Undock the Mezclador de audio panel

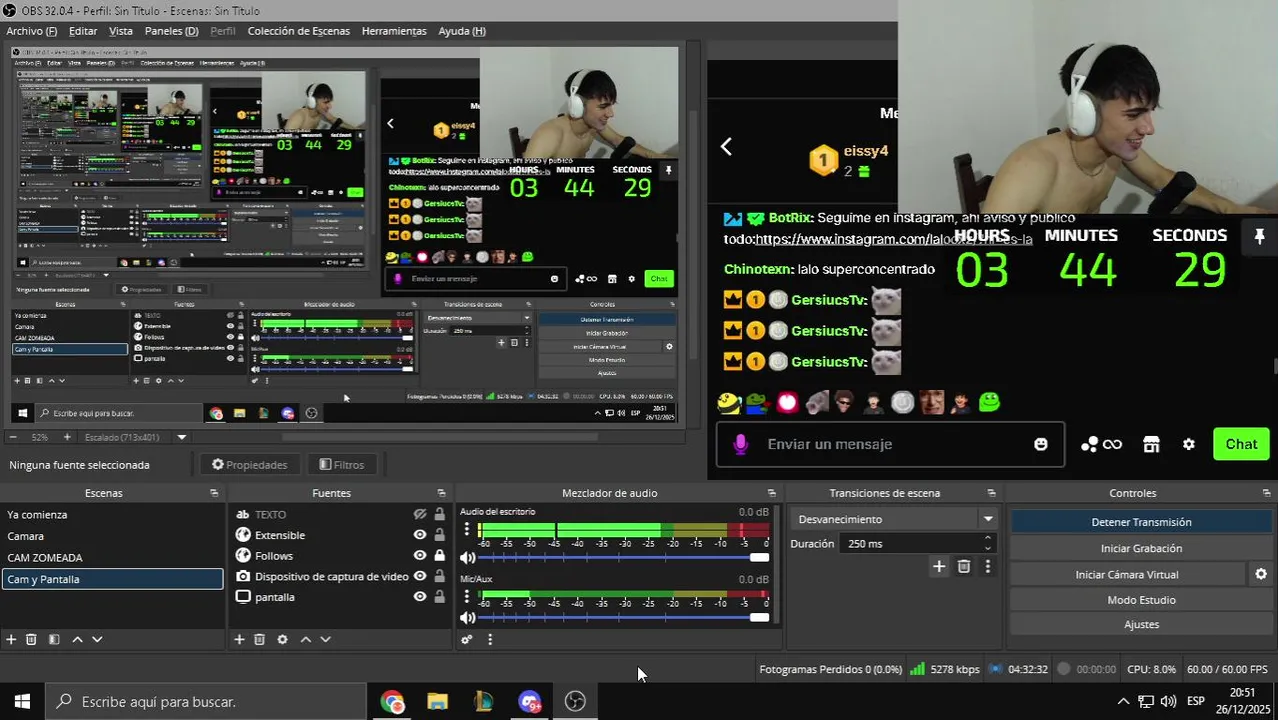click(x=771, y=493)
